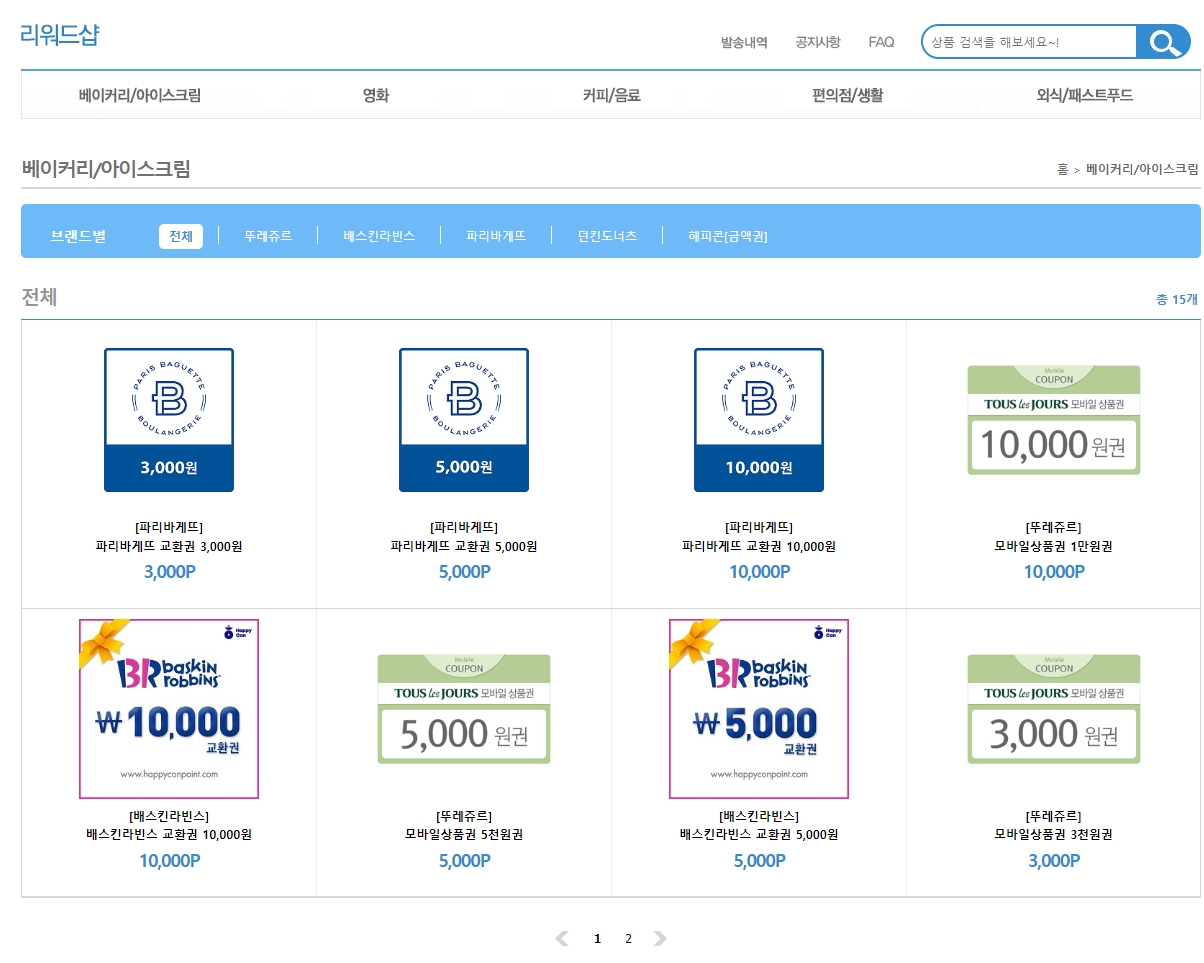Open the 베이커리/아이스크림 category menu
Screen dimensions: 1204x963
point(140,96)
